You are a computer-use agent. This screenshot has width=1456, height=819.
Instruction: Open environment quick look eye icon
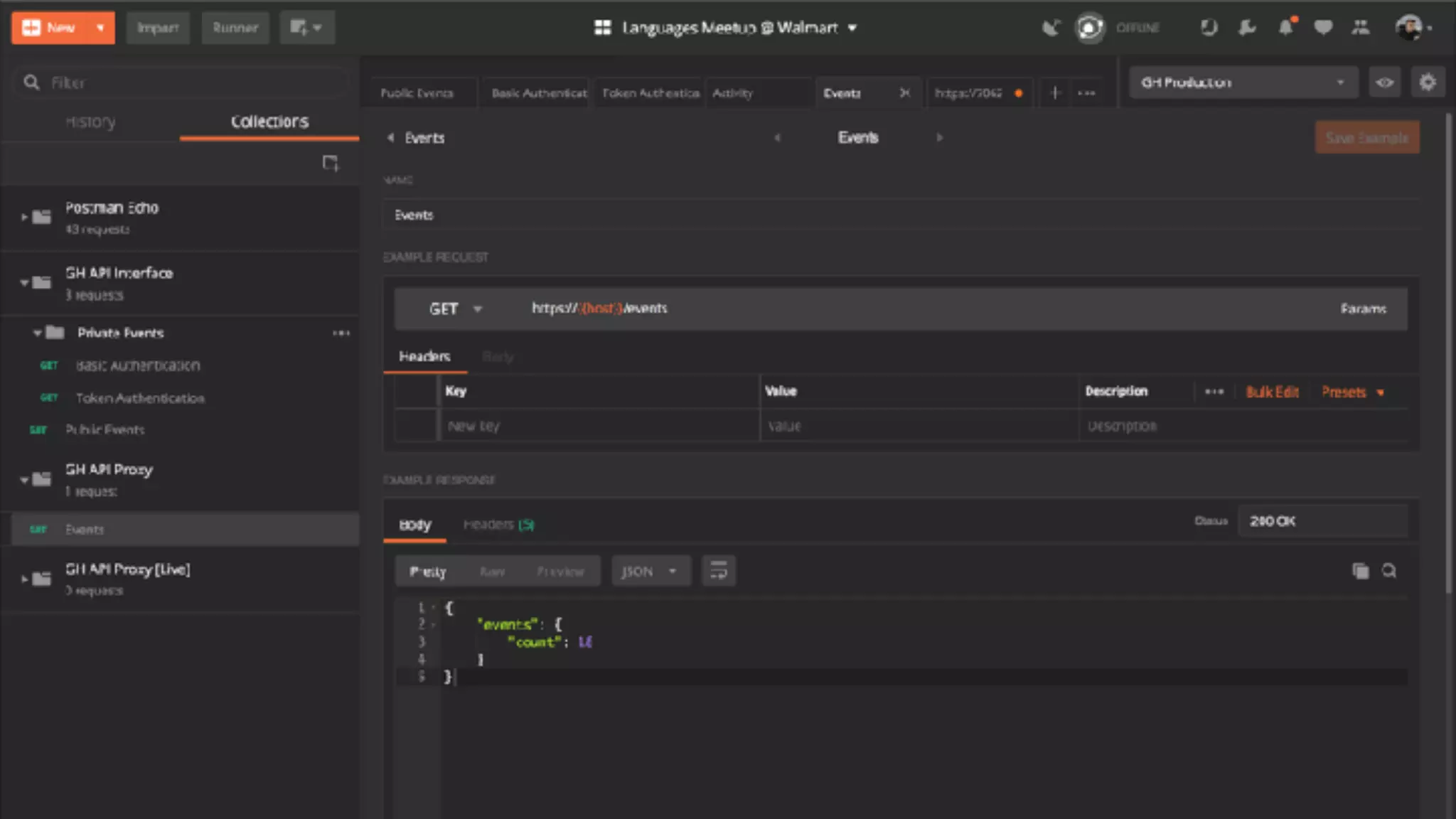click(1384, 82)
